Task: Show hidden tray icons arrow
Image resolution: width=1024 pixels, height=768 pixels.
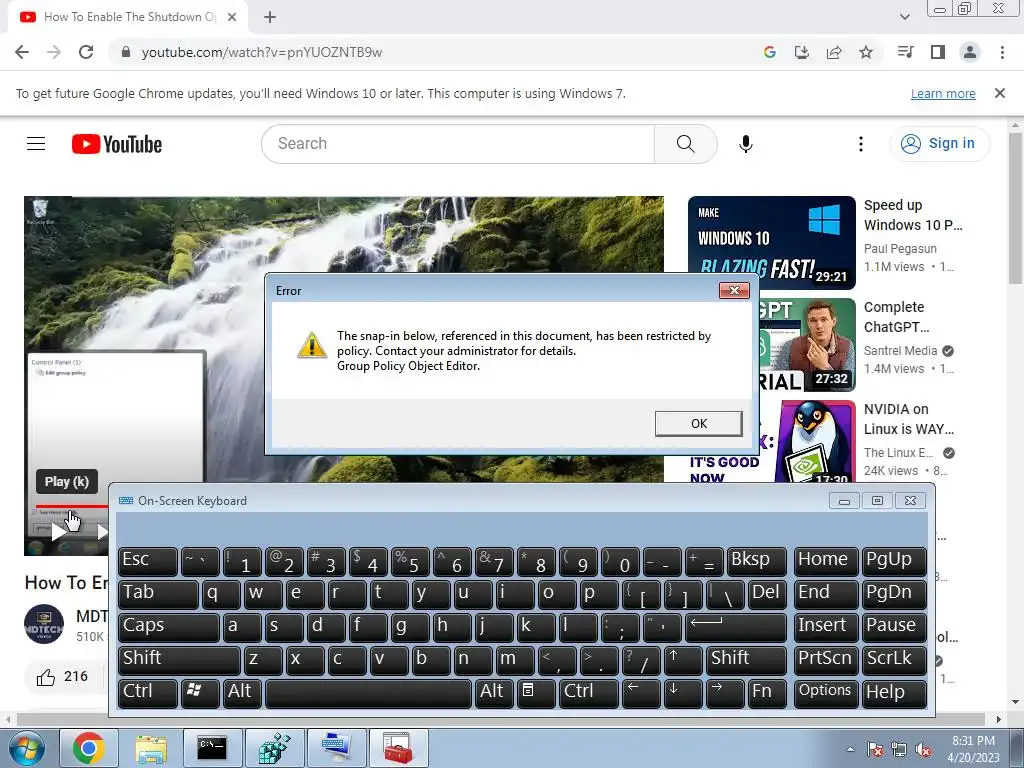Action: (x=850, y=749)
